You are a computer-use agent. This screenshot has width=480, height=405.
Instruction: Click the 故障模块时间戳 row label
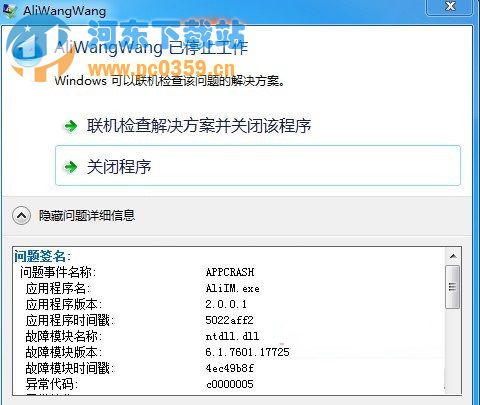[70, 368]
